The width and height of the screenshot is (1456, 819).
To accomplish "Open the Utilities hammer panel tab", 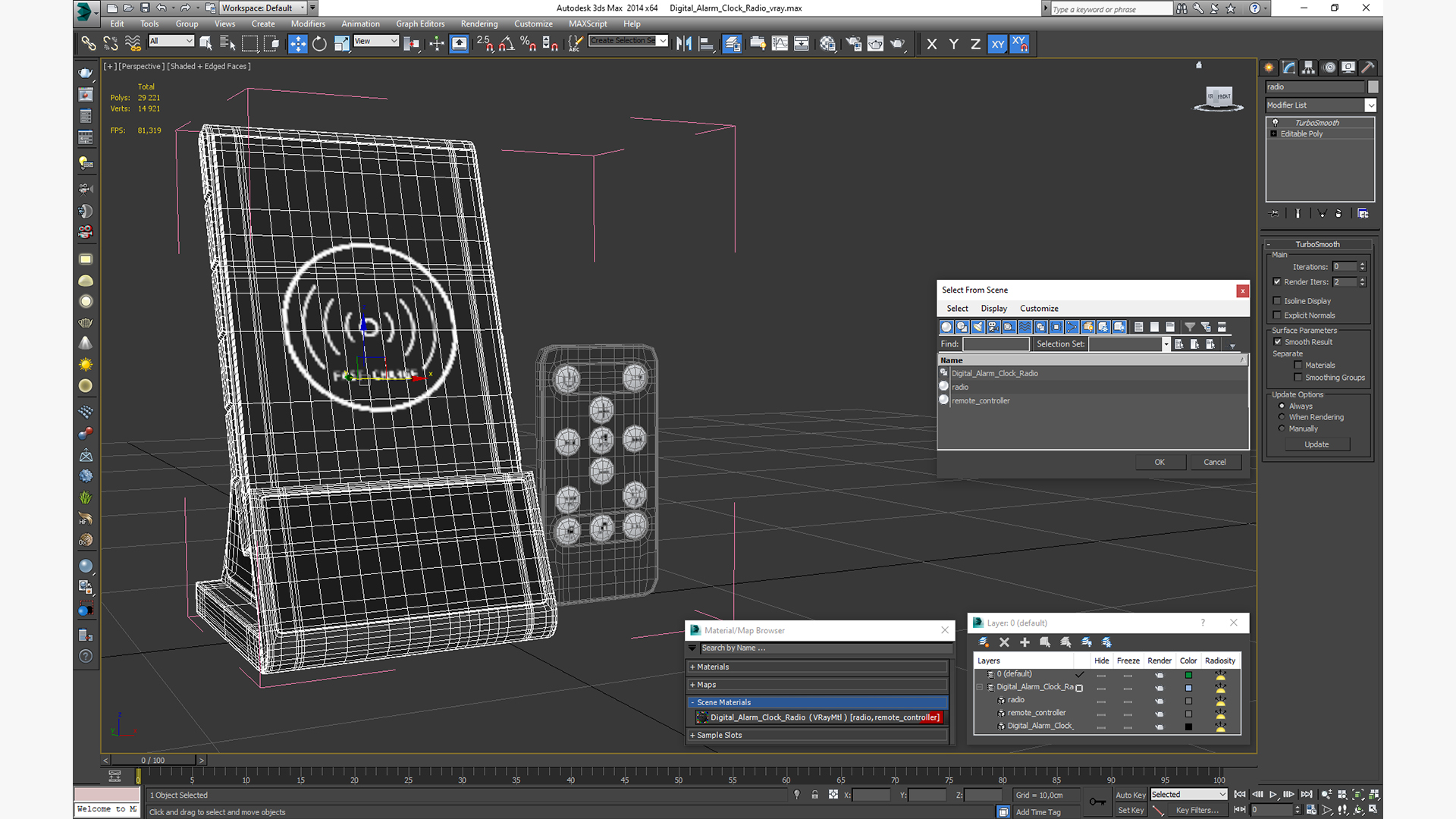I will 1368,67.
